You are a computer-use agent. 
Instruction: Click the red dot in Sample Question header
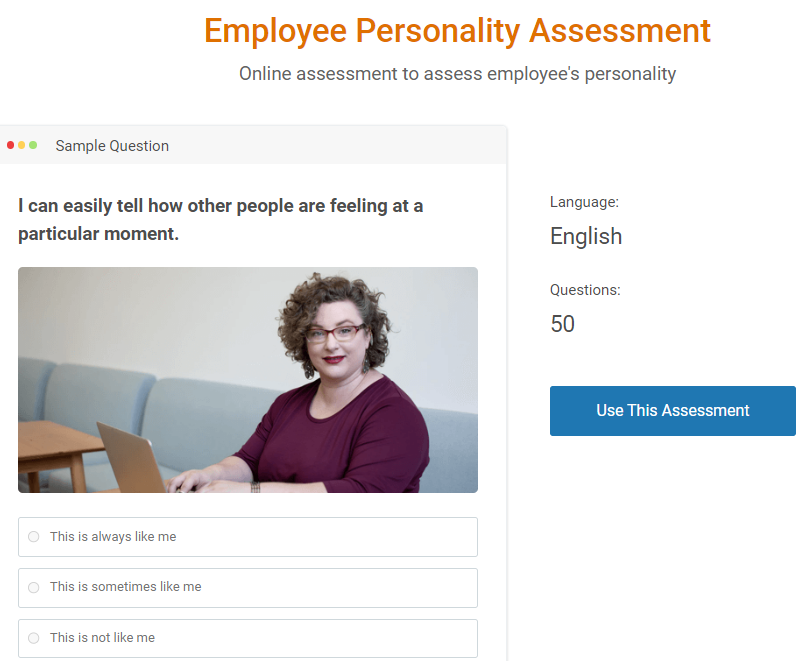pyautogui.click(x=10, y=145)
